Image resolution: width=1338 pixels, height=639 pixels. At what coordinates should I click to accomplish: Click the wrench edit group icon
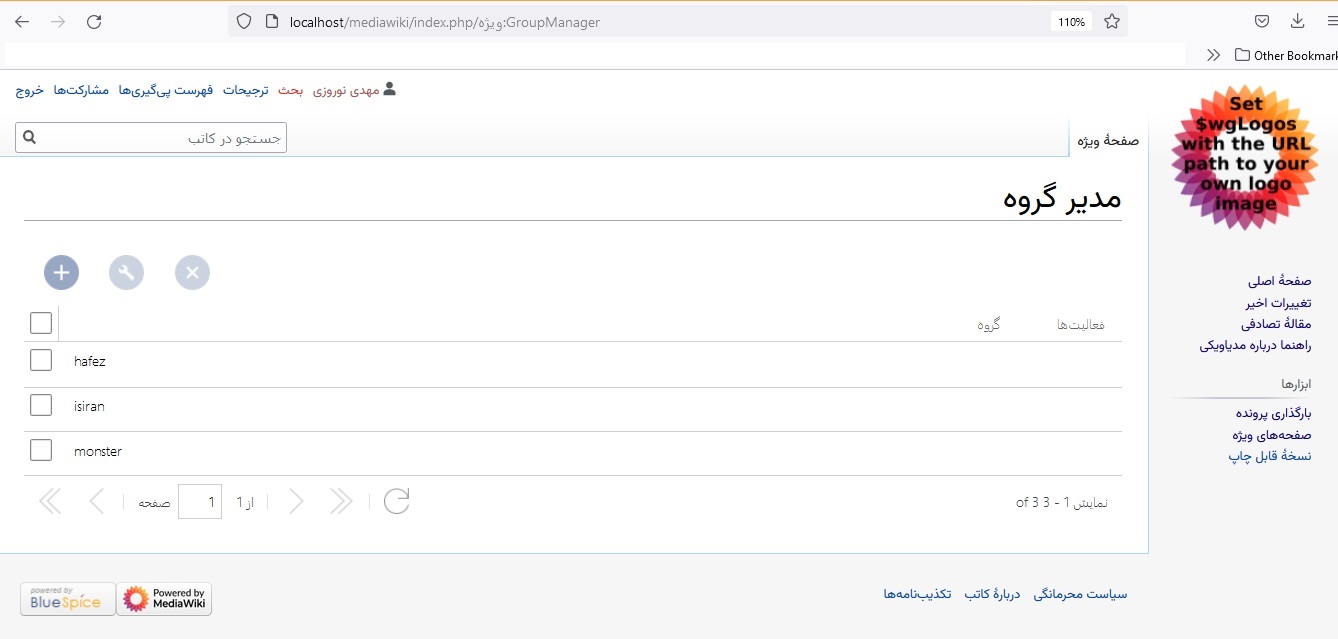pos(126,272)
